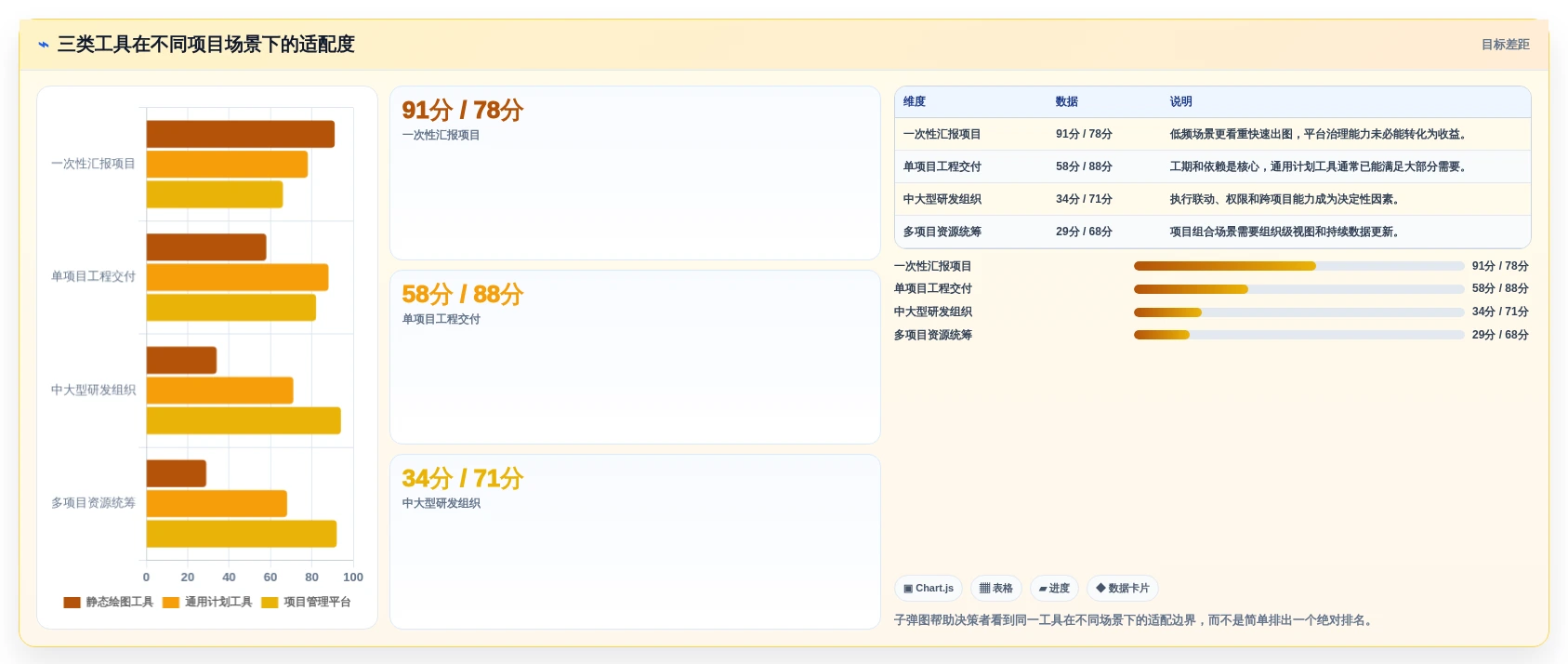Click the description starting 执行联动、权限和跨项目

(x=1286, y=200)
